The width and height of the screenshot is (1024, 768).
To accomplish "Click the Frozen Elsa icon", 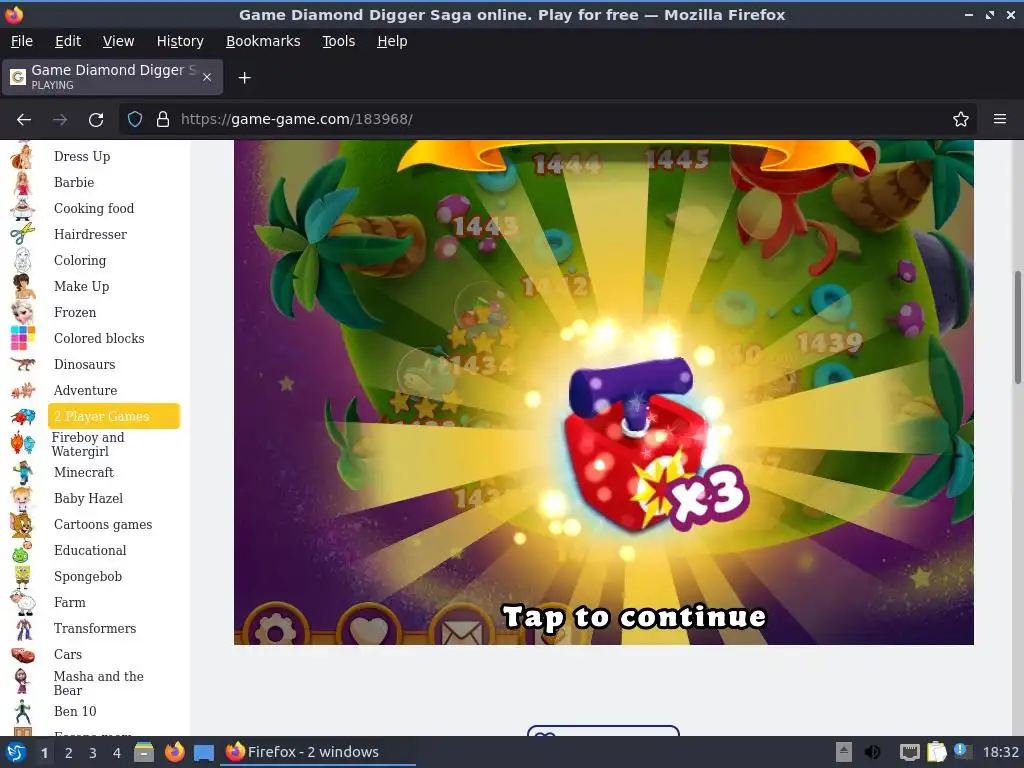I will [22, 312].
